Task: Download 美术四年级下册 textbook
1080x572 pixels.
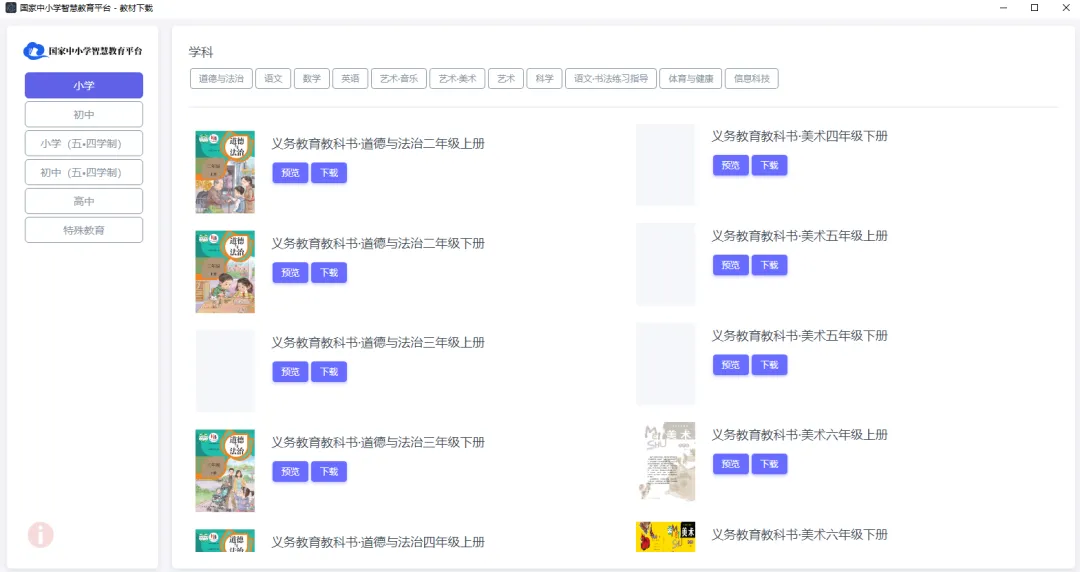Action: 769,165
